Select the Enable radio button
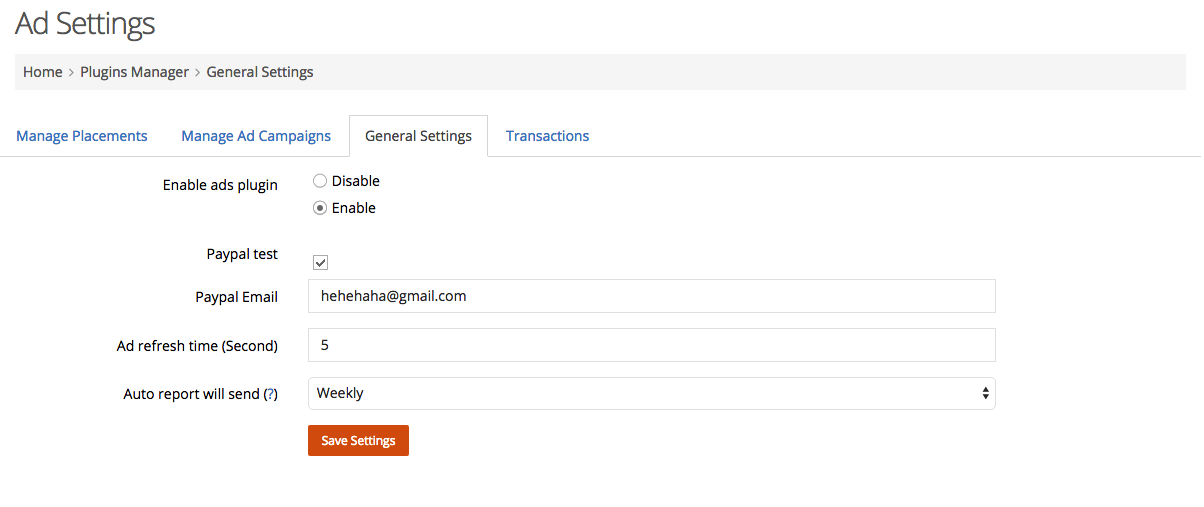The image size is (1204, 507). [320, 208]
